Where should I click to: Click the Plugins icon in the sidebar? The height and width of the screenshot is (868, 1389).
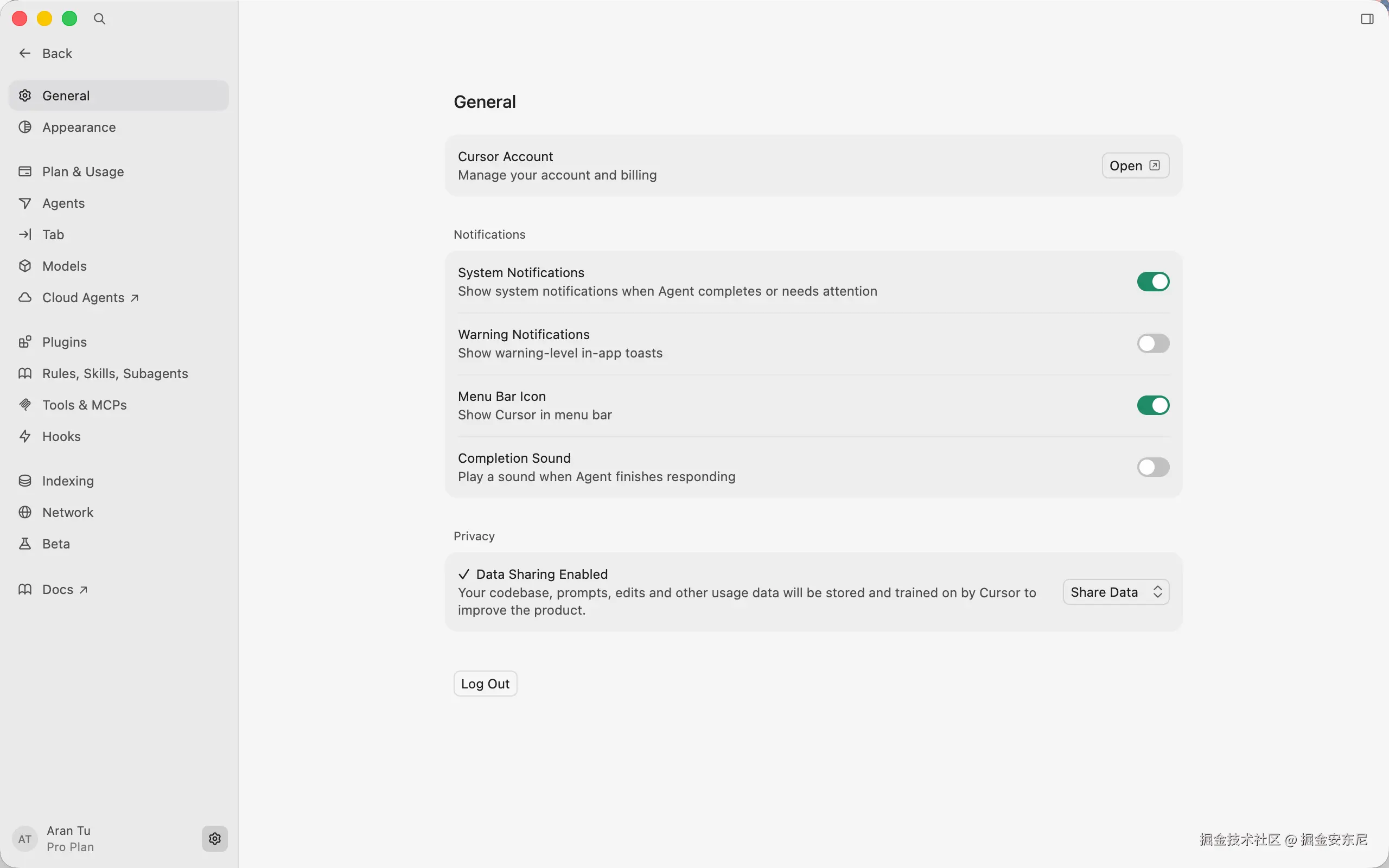click(24, 342)
